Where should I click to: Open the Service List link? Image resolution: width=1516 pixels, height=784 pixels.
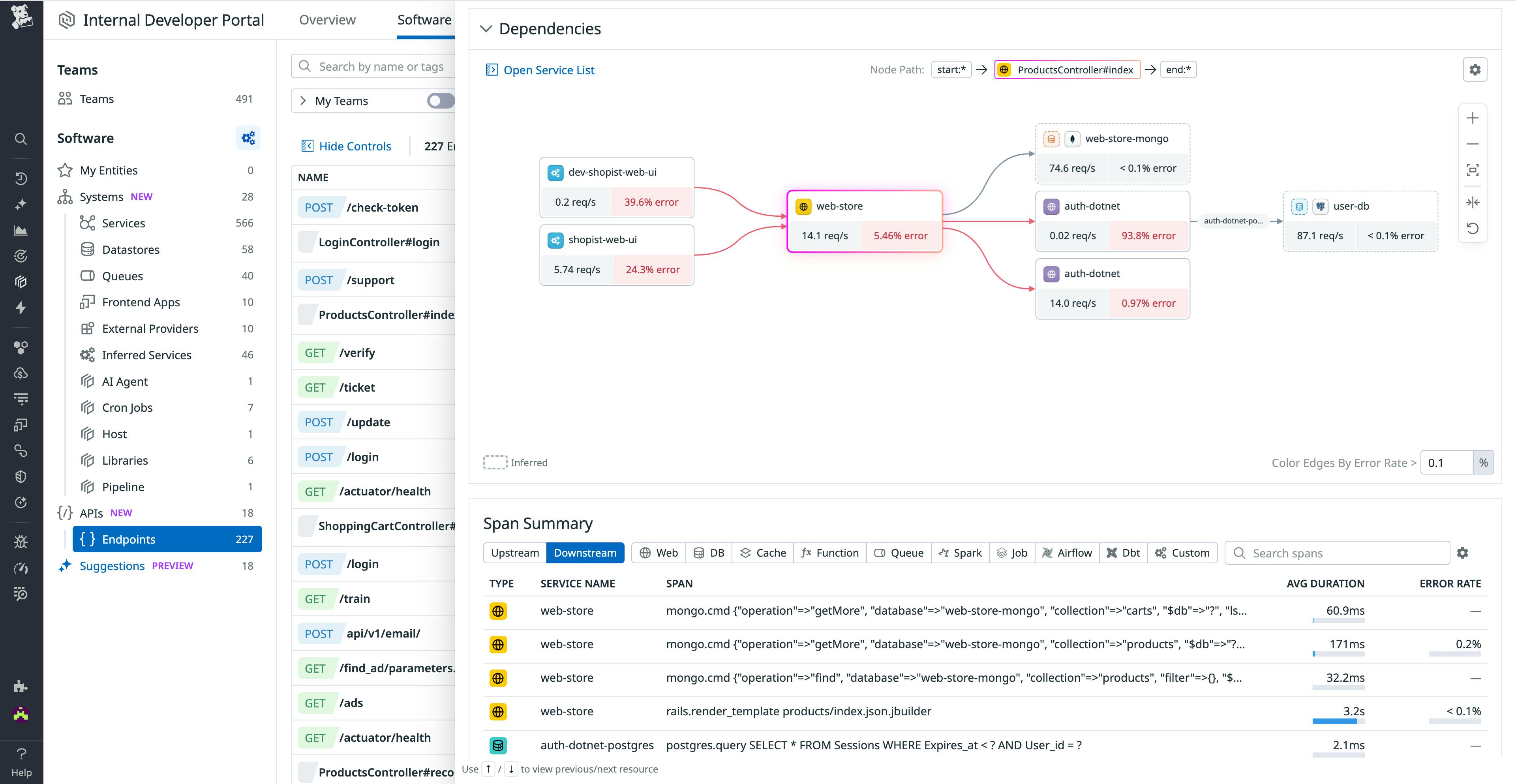(547, 69)
